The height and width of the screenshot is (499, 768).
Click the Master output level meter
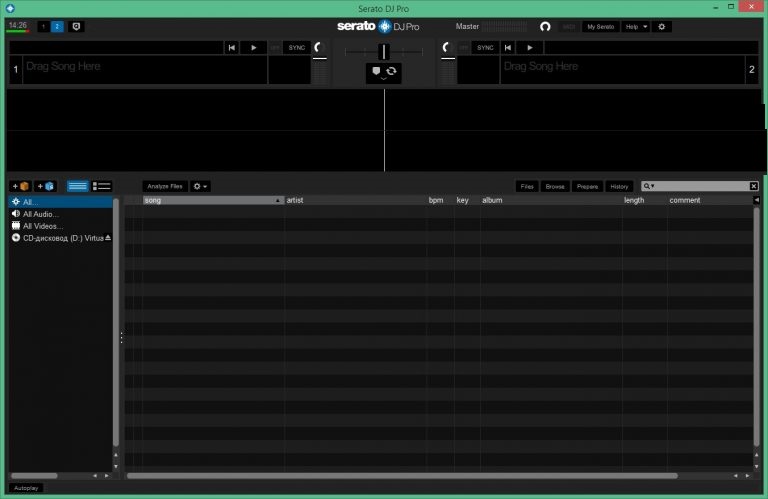tap(505, 26)
